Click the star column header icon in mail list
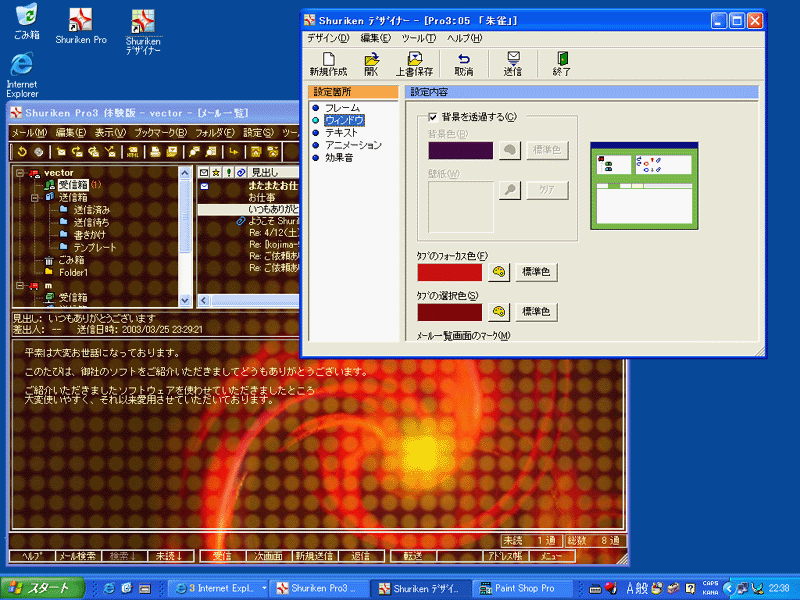Viewport: 800px width, 600px height. click(216, 172)
